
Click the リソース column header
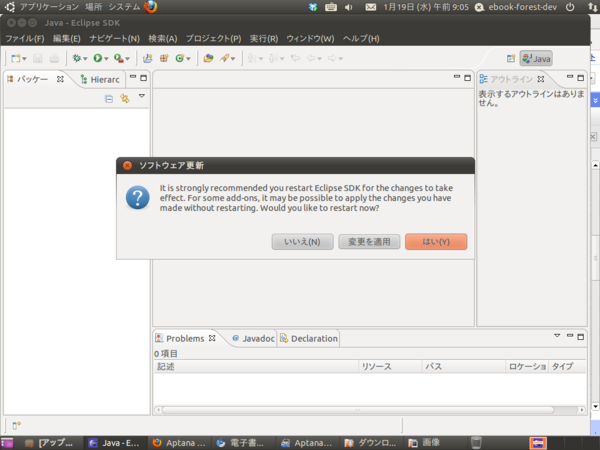point(390,367)
